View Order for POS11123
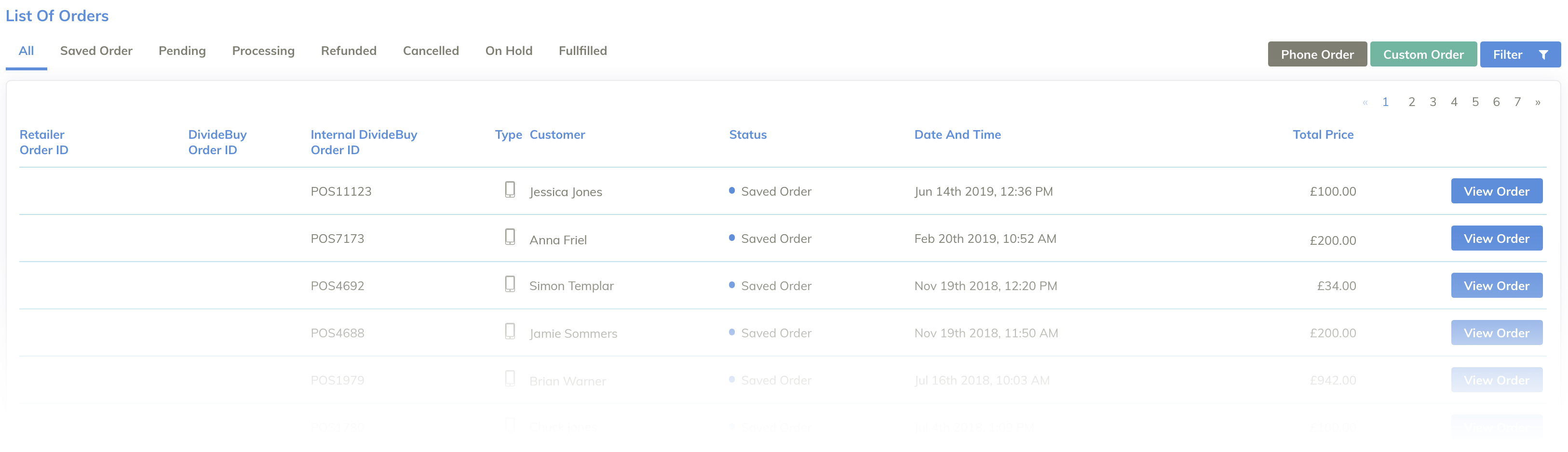This screenshot has width=1568, height=452. point(1496,191)
